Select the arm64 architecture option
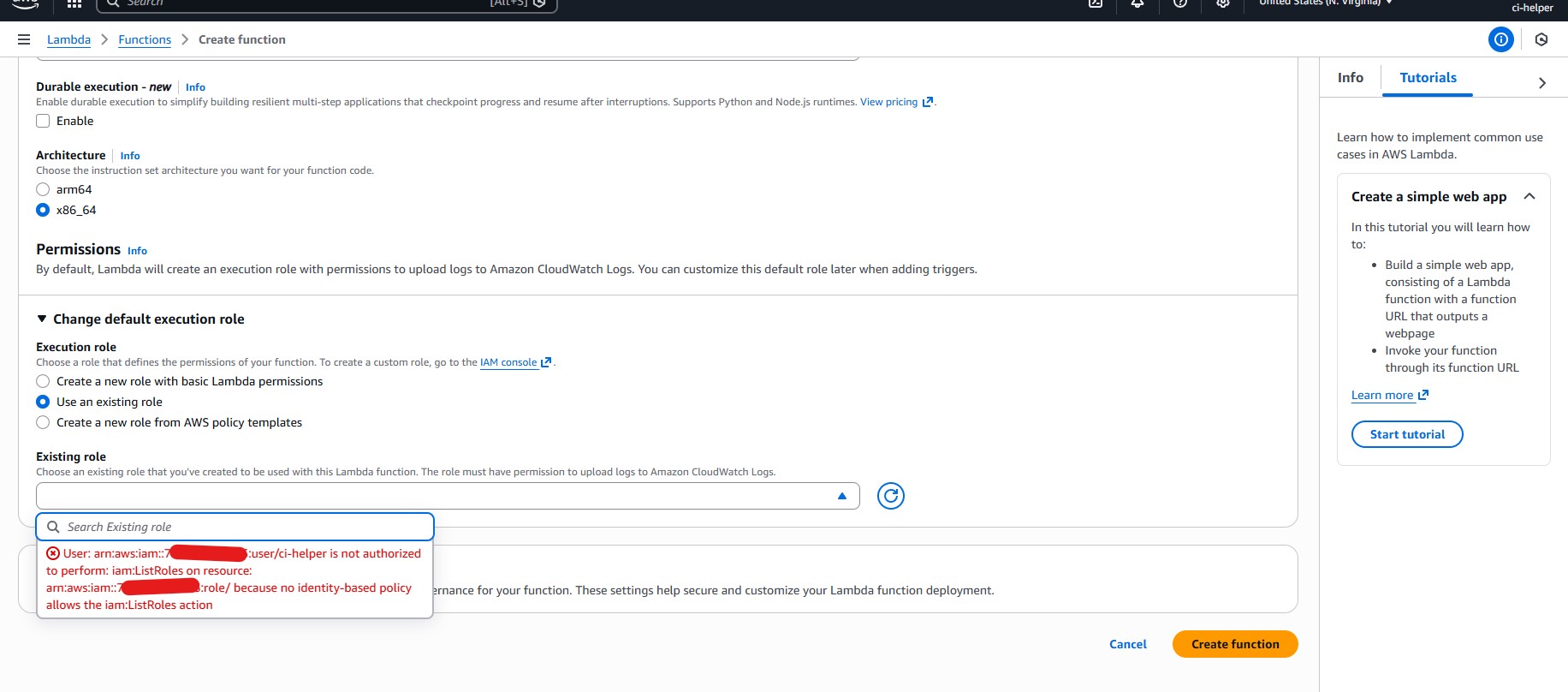 point(43,189)
